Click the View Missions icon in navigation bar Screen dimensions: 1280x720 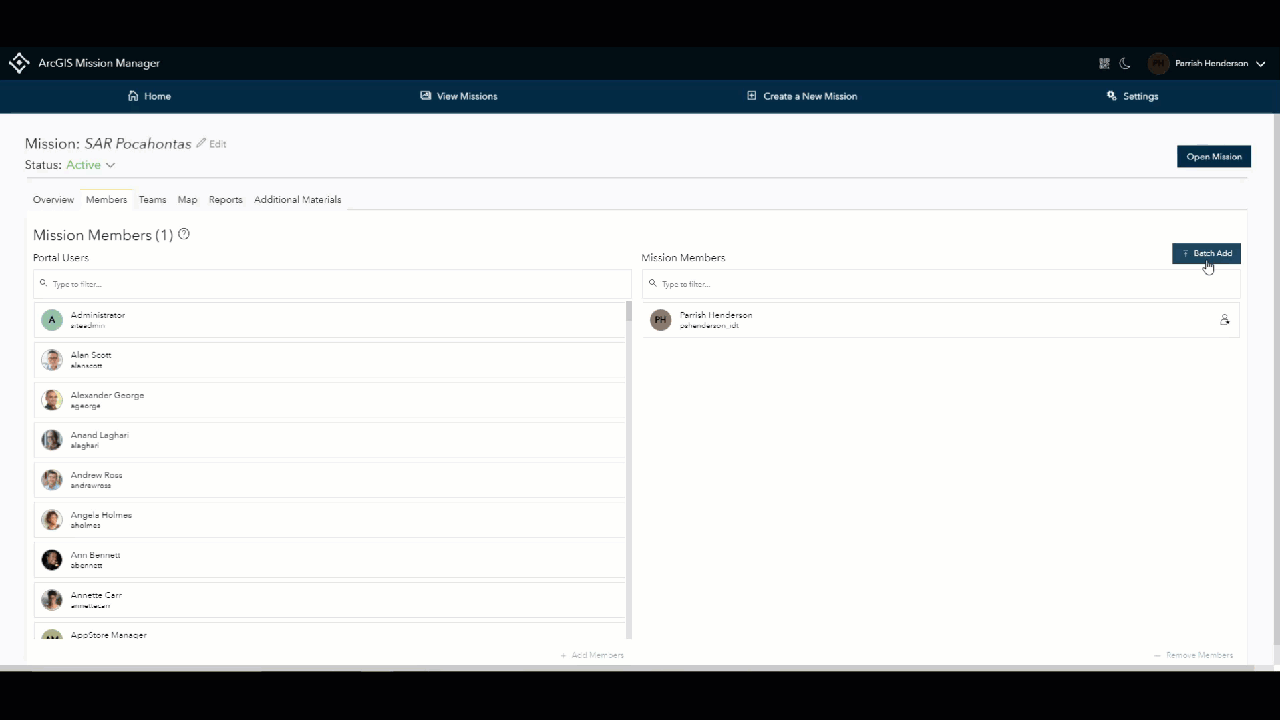pos(426,95)
